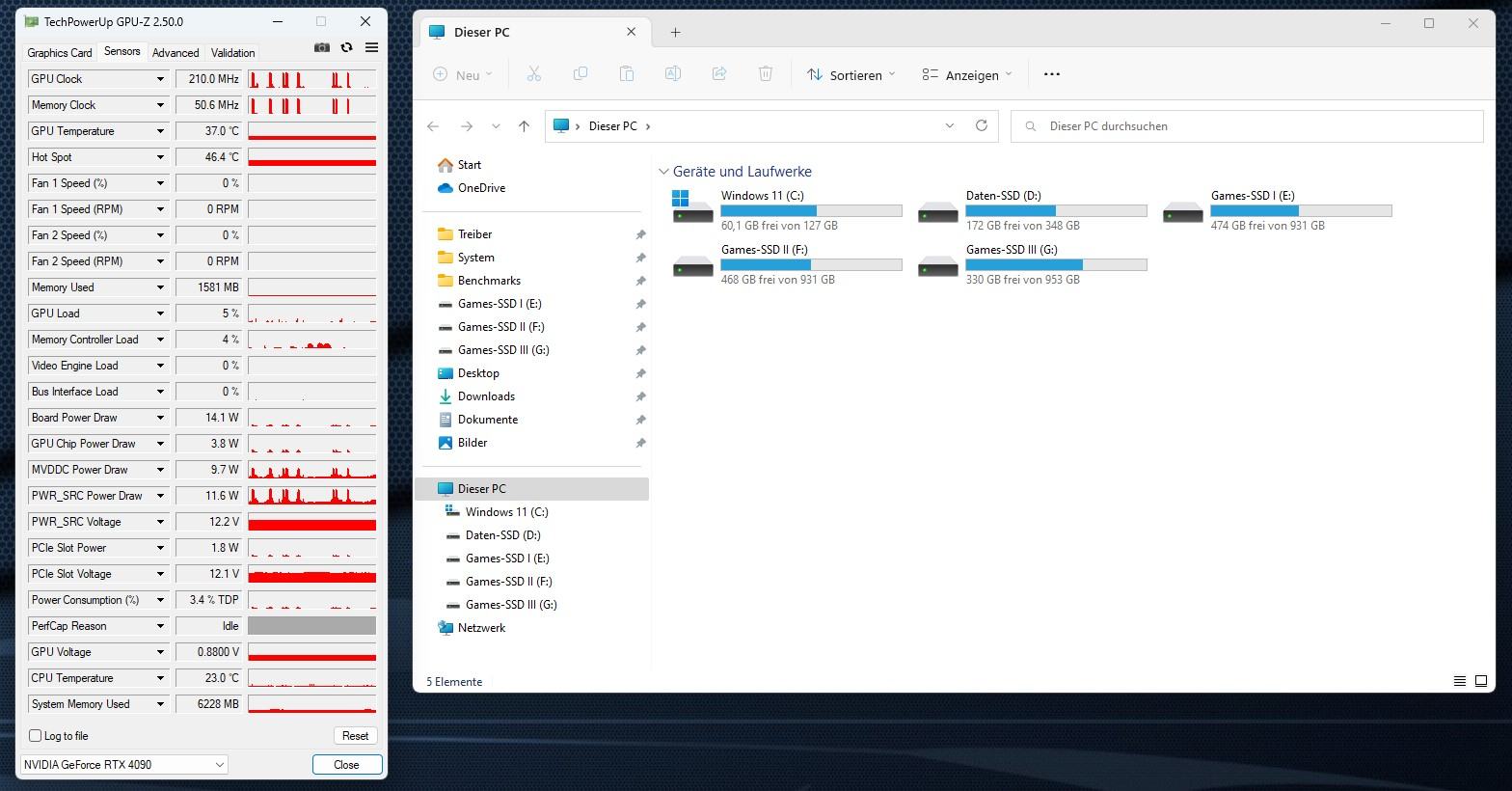Open the Sortieren dropdown
Viewport: 1512px width, 791px height.
(x=850, y=74)
